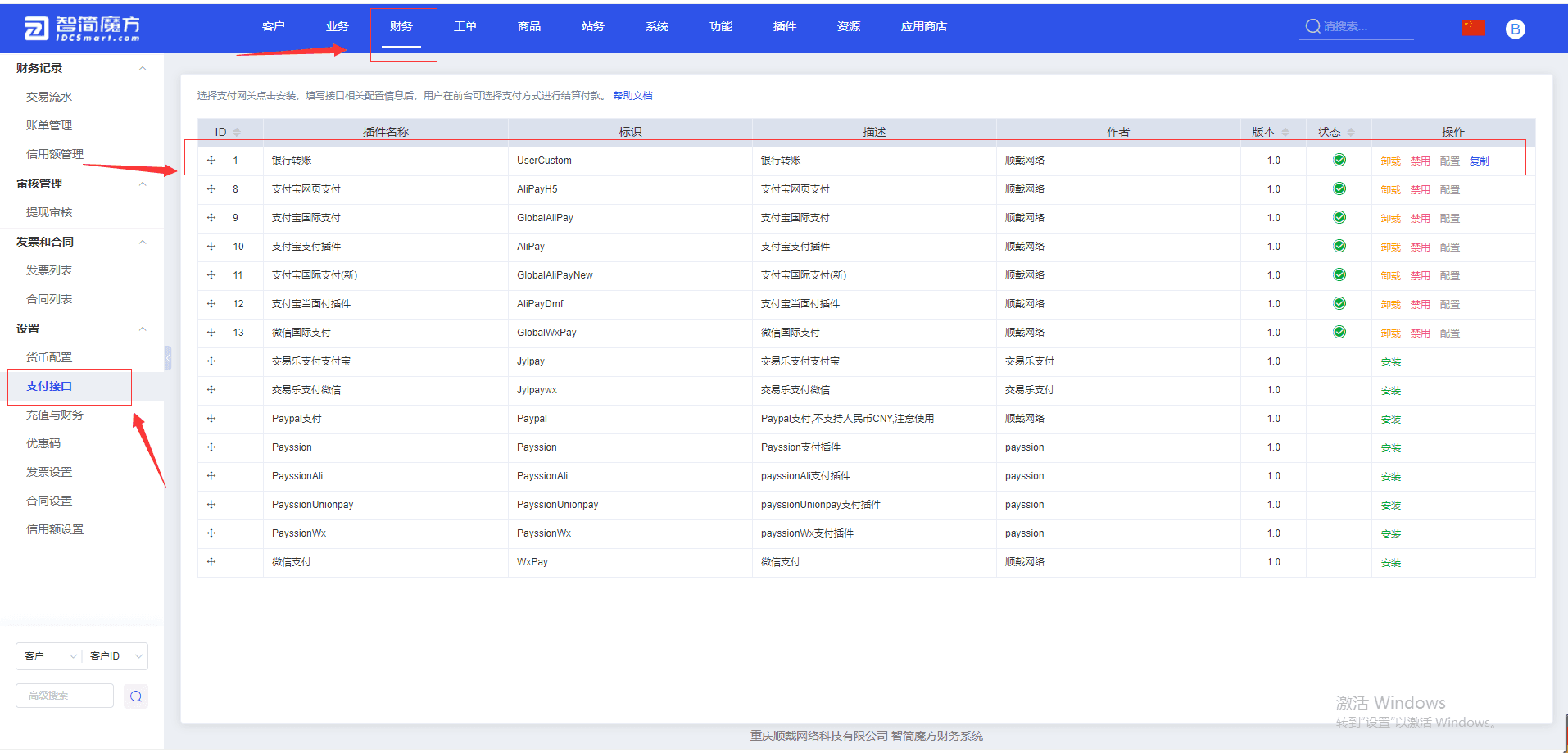
Task: Click the drag handle icon for 银行转账 row
Action: point(211,161)
